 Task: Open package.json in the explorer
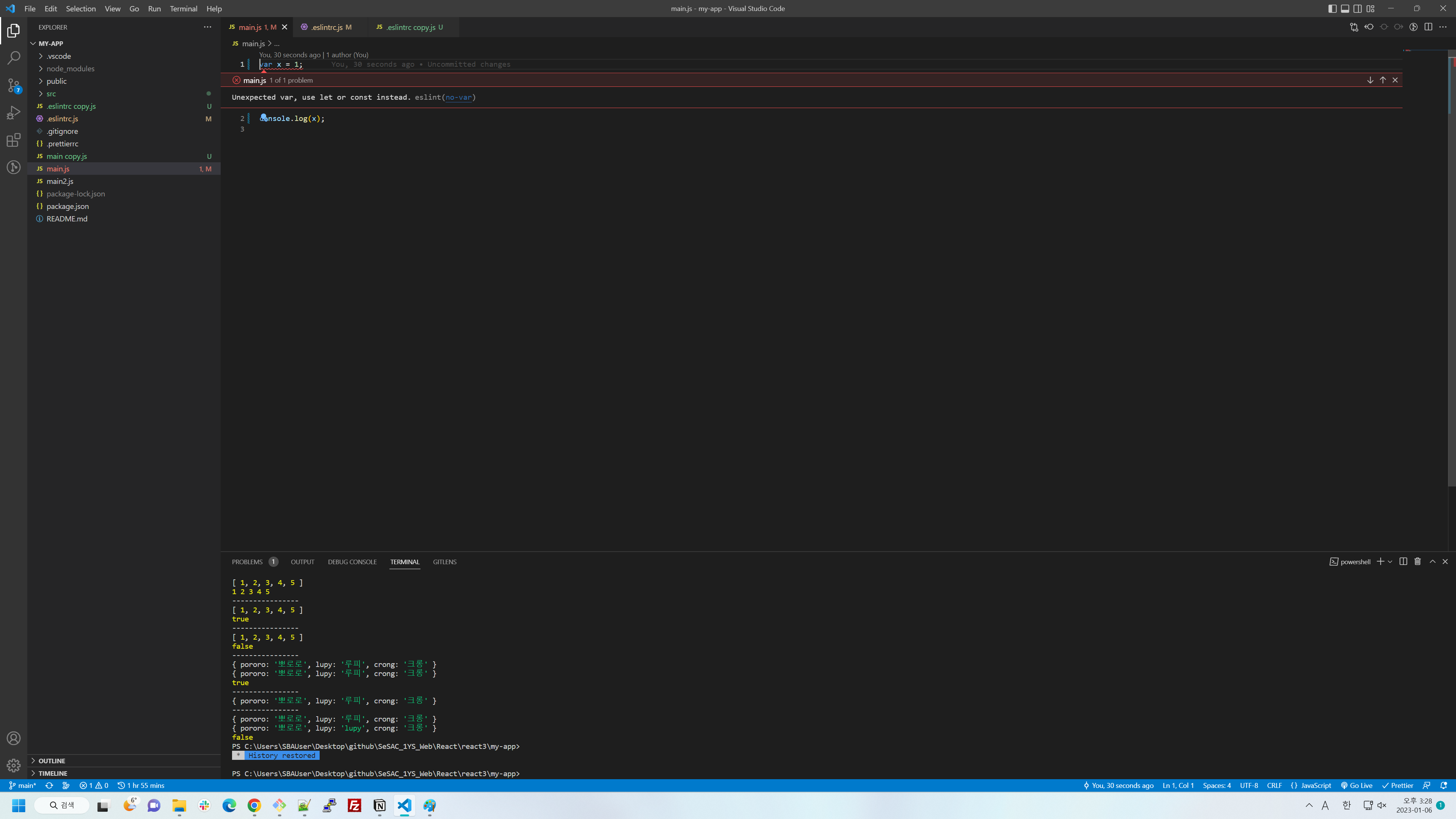(67, 206)
